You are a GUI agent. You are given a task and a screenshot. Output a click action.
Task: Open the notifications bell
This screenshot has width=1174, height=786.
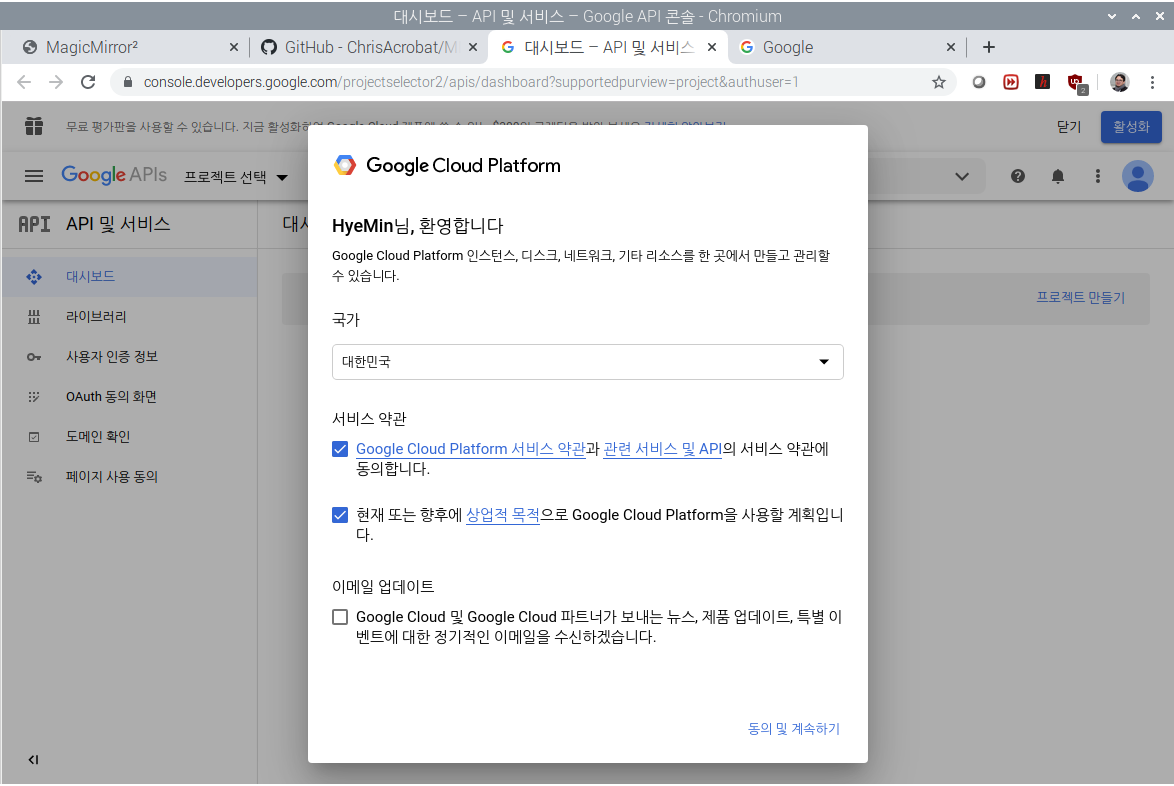tap(1058, 177)
